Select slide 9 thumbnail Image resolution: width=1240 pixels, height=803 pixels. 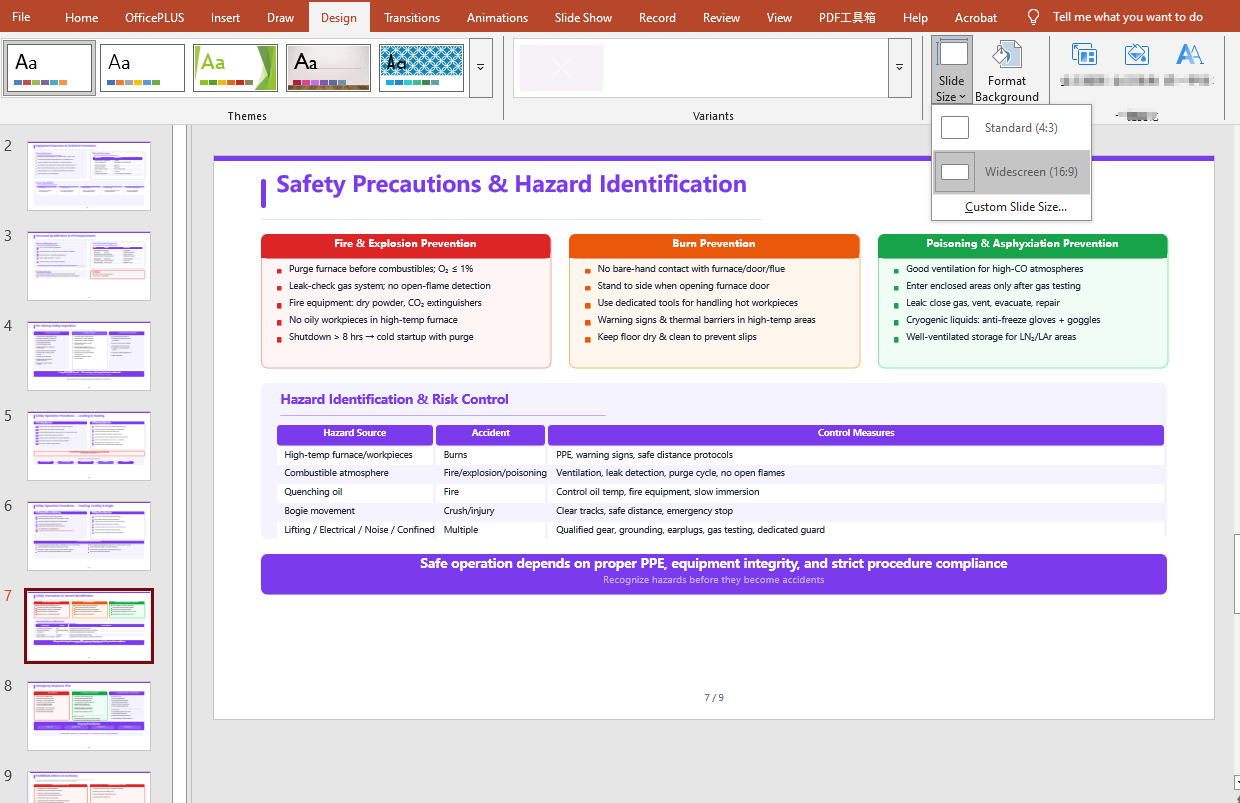[89, 786]
